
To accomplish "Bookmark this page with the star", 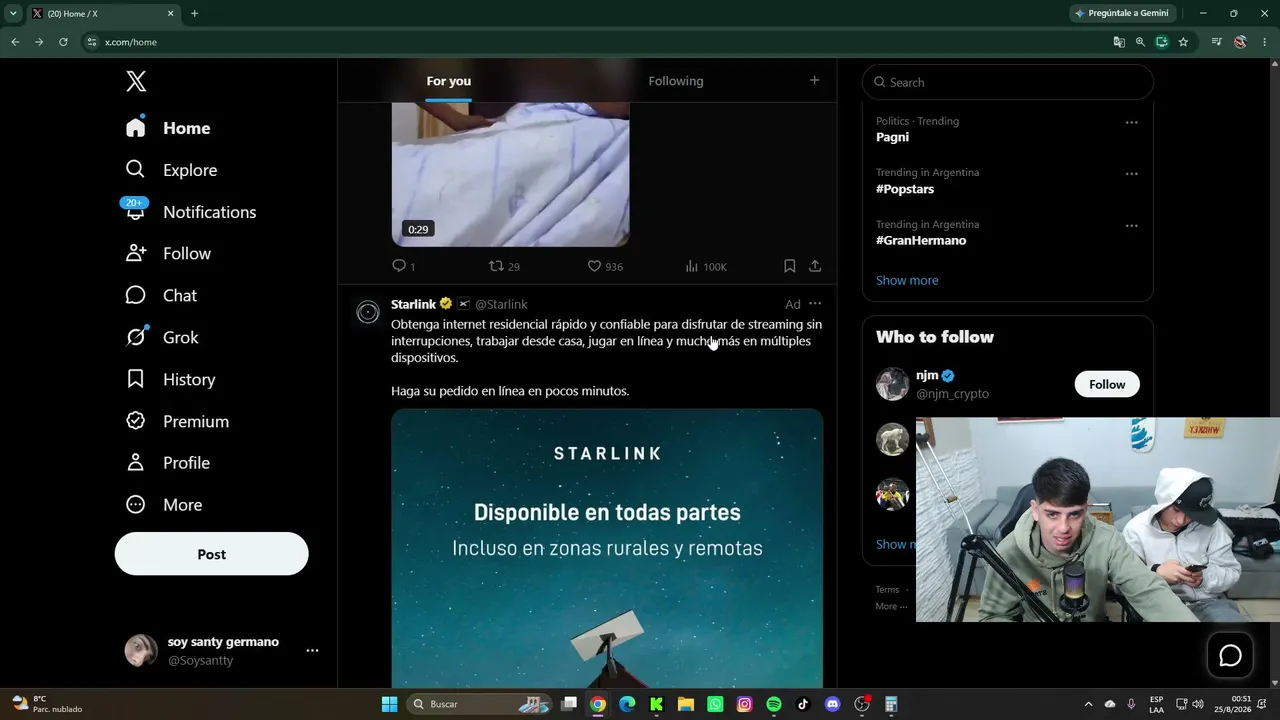I will [1183, 42].
